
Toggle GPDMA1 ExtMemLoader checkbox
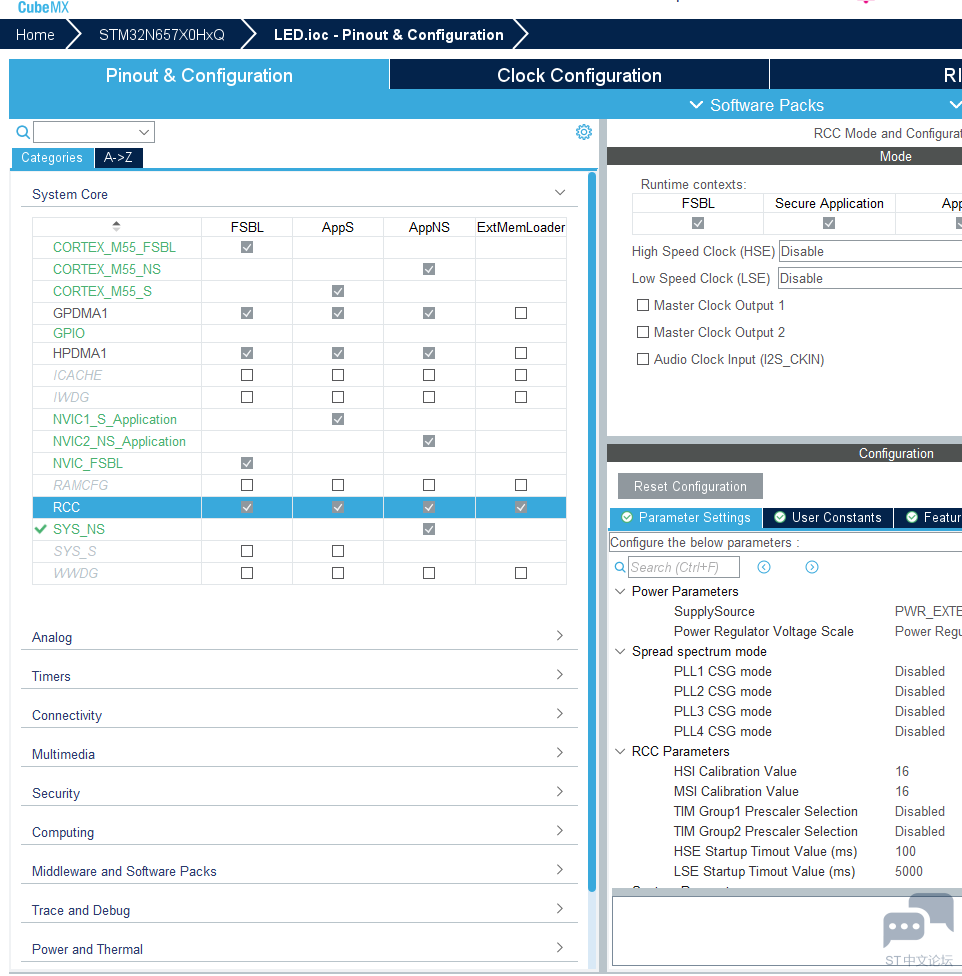[521, 313]
